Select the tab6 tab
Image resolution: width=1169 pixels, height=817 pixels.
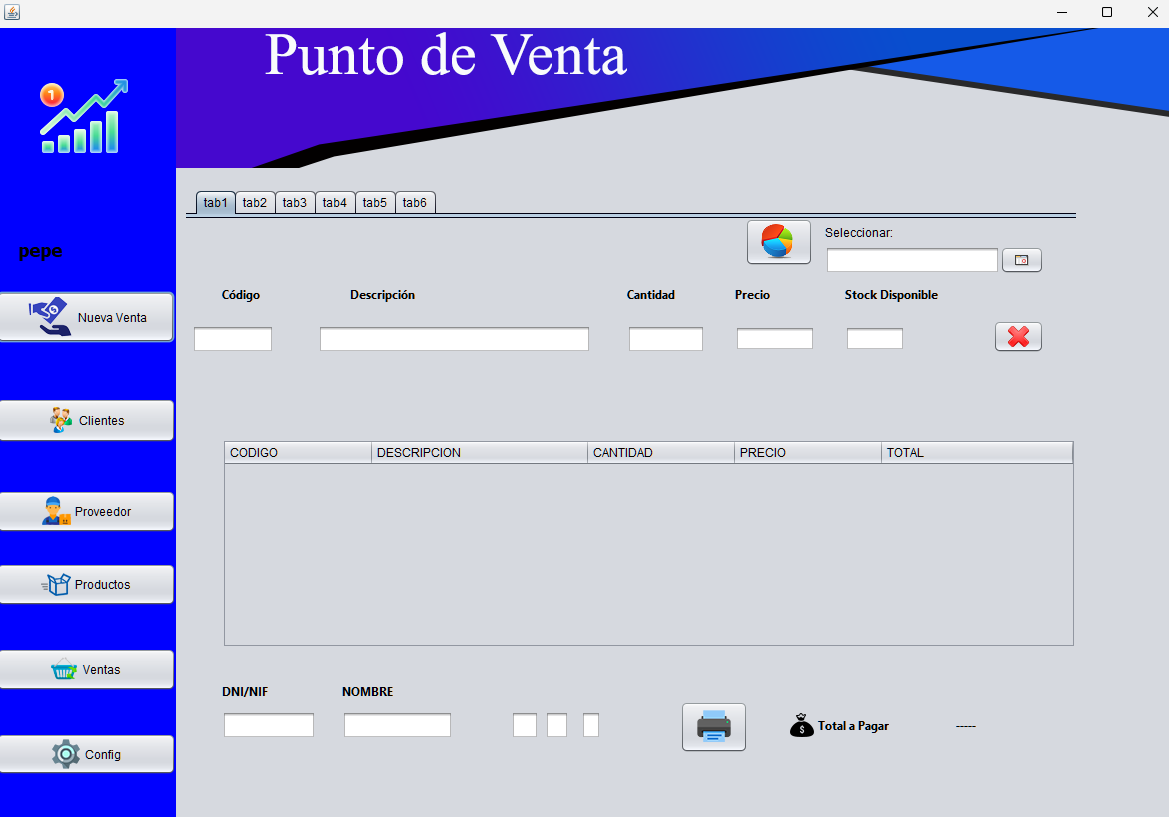point(415,203)
